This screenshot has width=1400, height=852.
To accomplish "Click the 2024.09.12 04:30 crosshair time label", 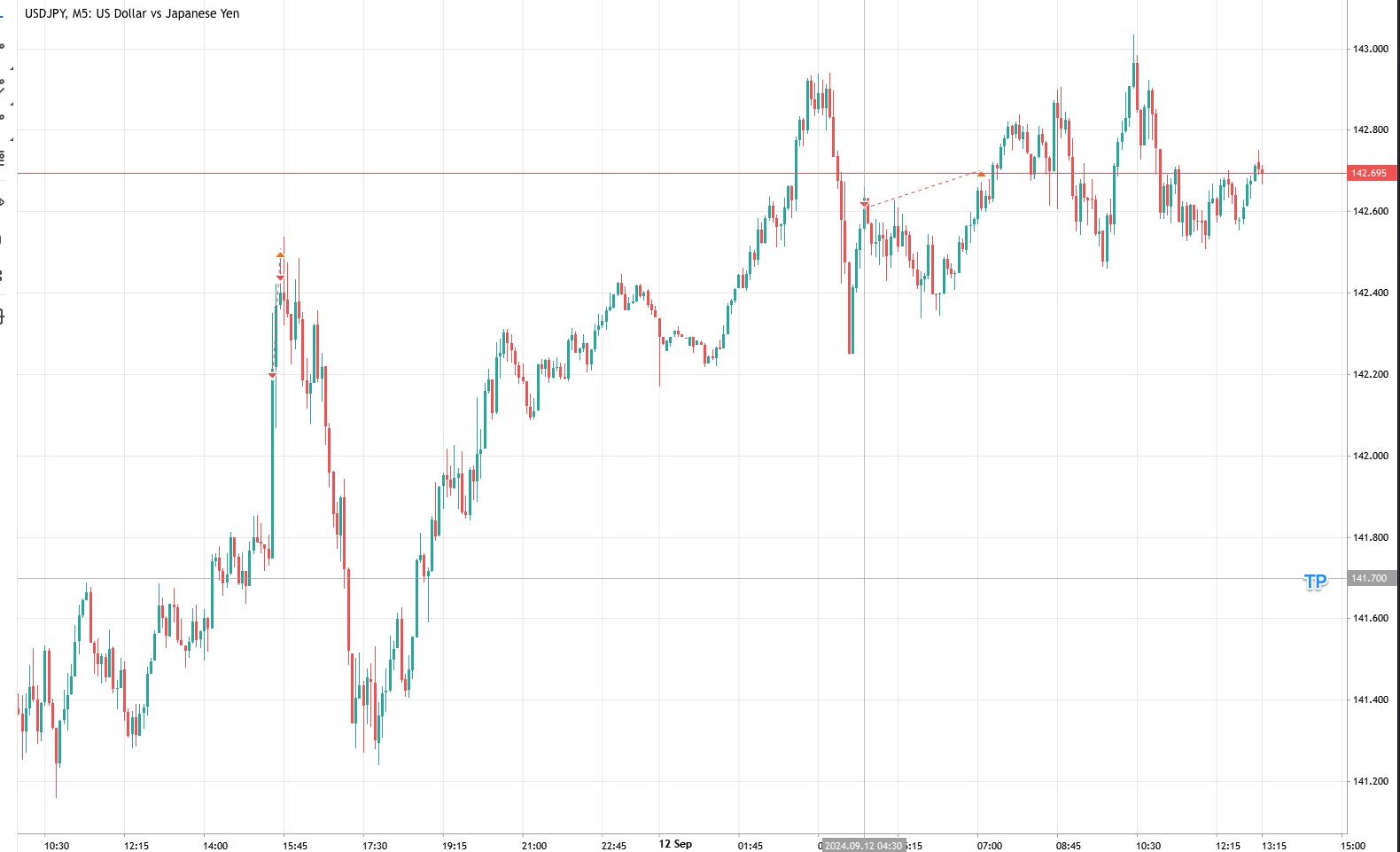I will (x=863, y=846).
